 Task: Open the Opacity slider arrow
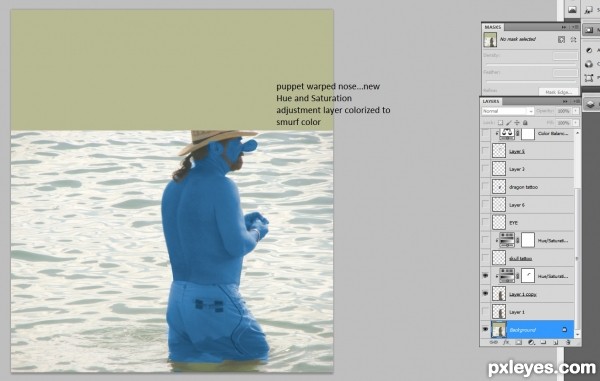click(x=576, y=111)
